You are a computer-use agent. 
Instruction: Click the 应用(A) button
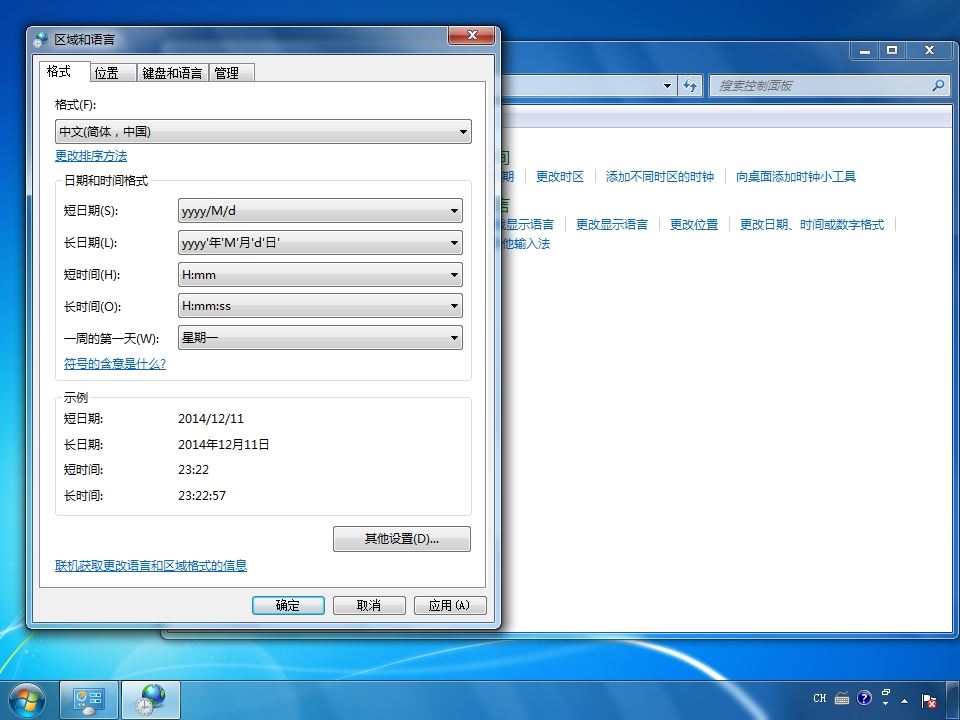(449, 606)
